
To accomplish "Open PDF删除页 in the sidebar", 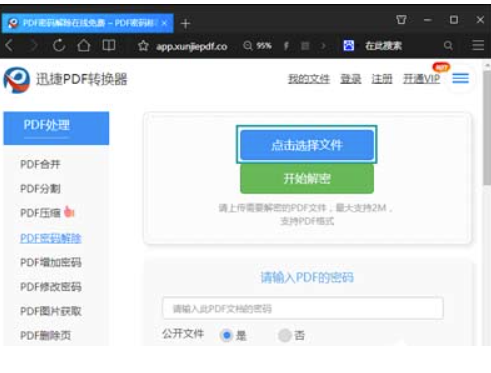I will (x=46, y=335).
